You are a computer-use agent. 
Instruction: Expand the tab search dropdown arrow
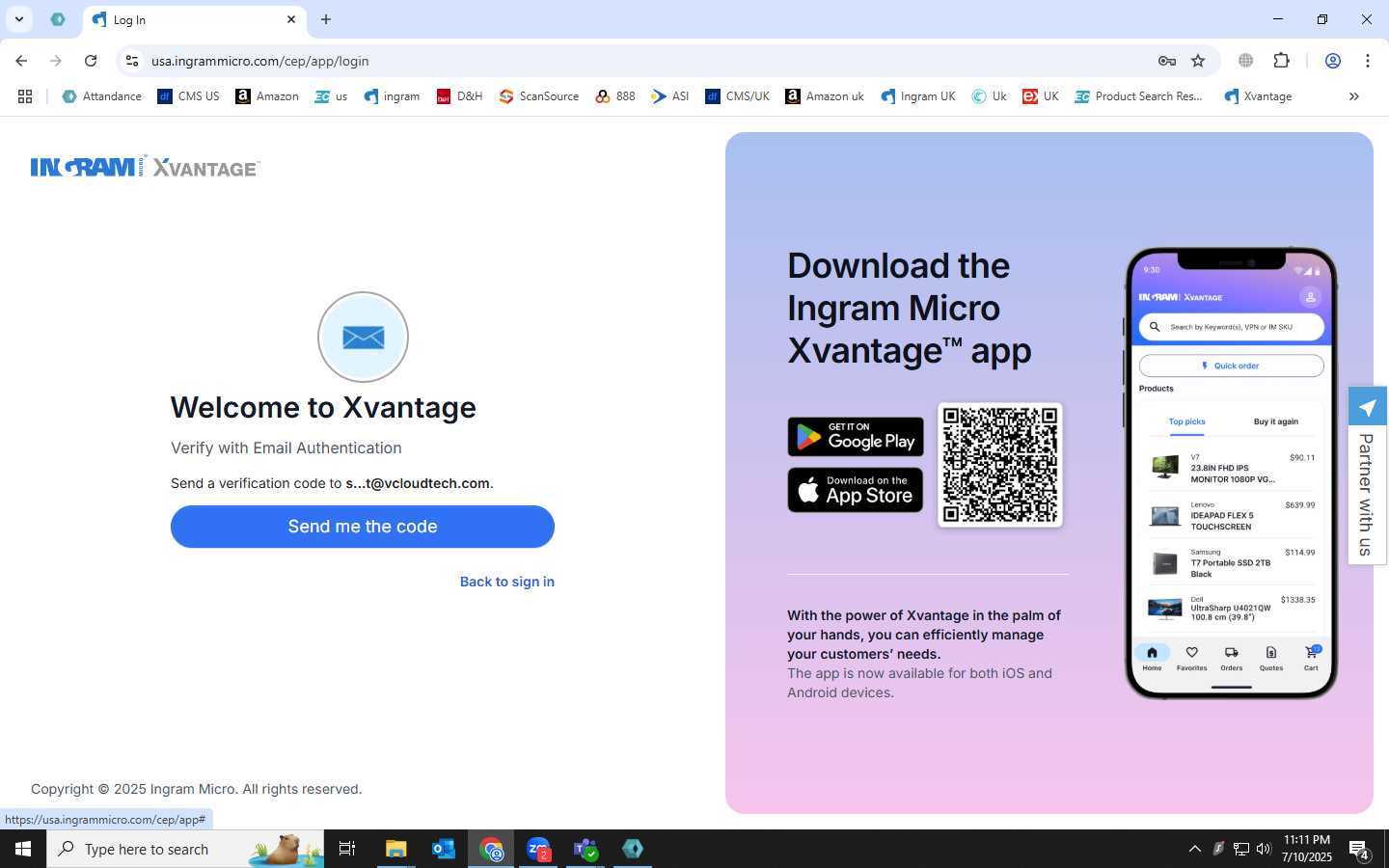coord(18,19)
